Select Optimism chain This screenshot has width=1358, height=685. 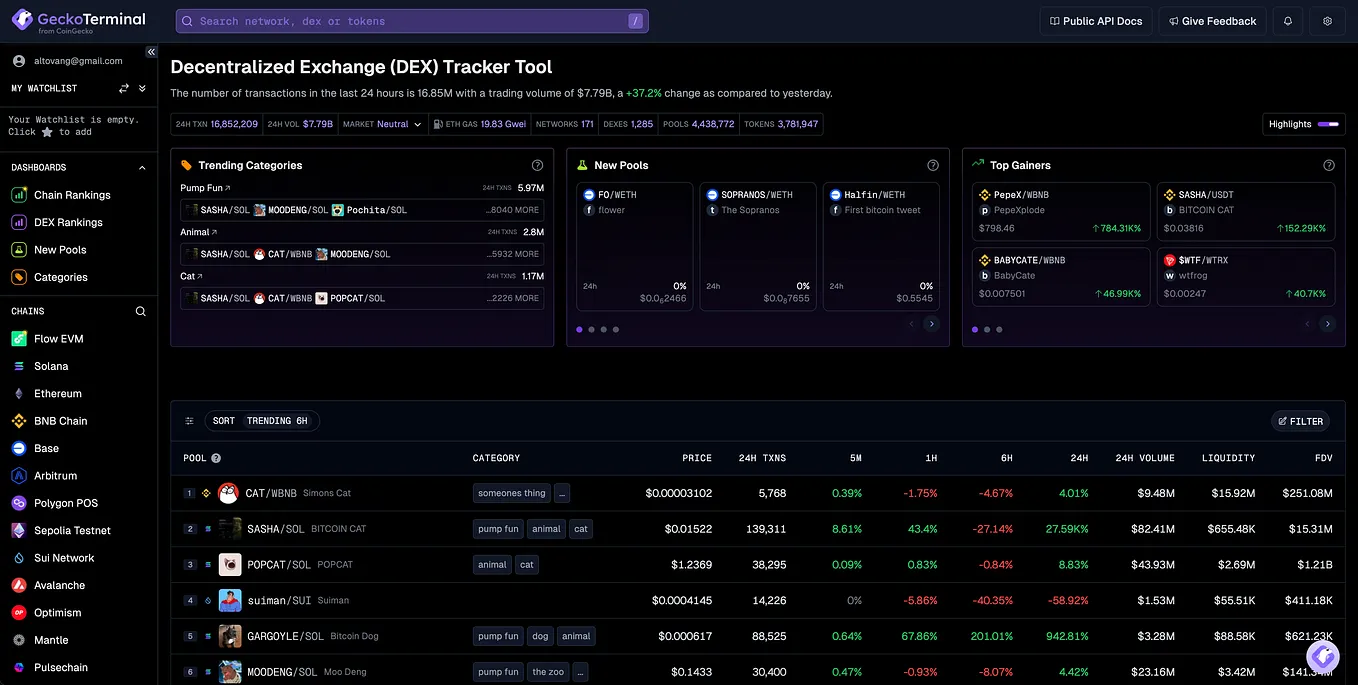pyautogui.click(x=58, y=613)
